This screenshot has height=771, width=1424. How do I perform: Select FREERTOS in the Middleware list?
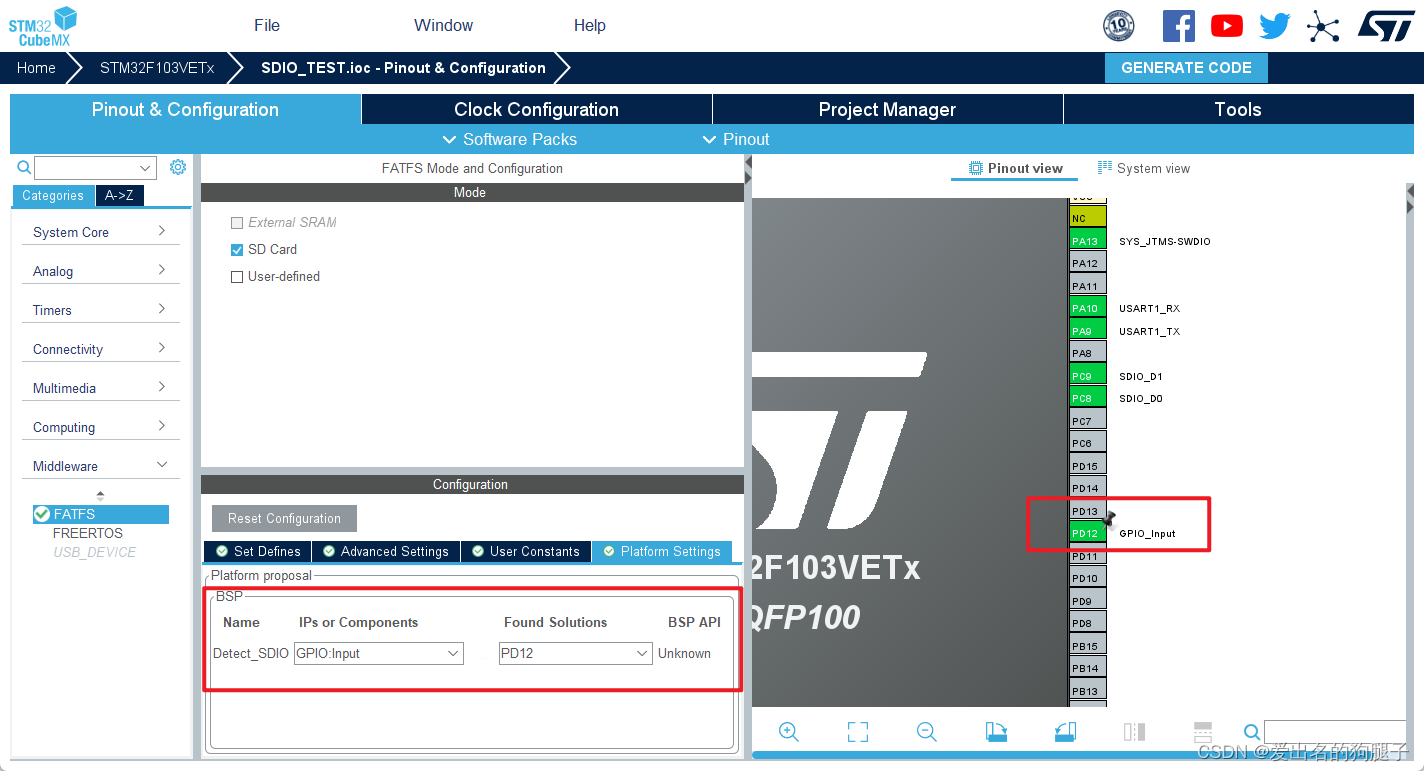[x=88, y=533]
